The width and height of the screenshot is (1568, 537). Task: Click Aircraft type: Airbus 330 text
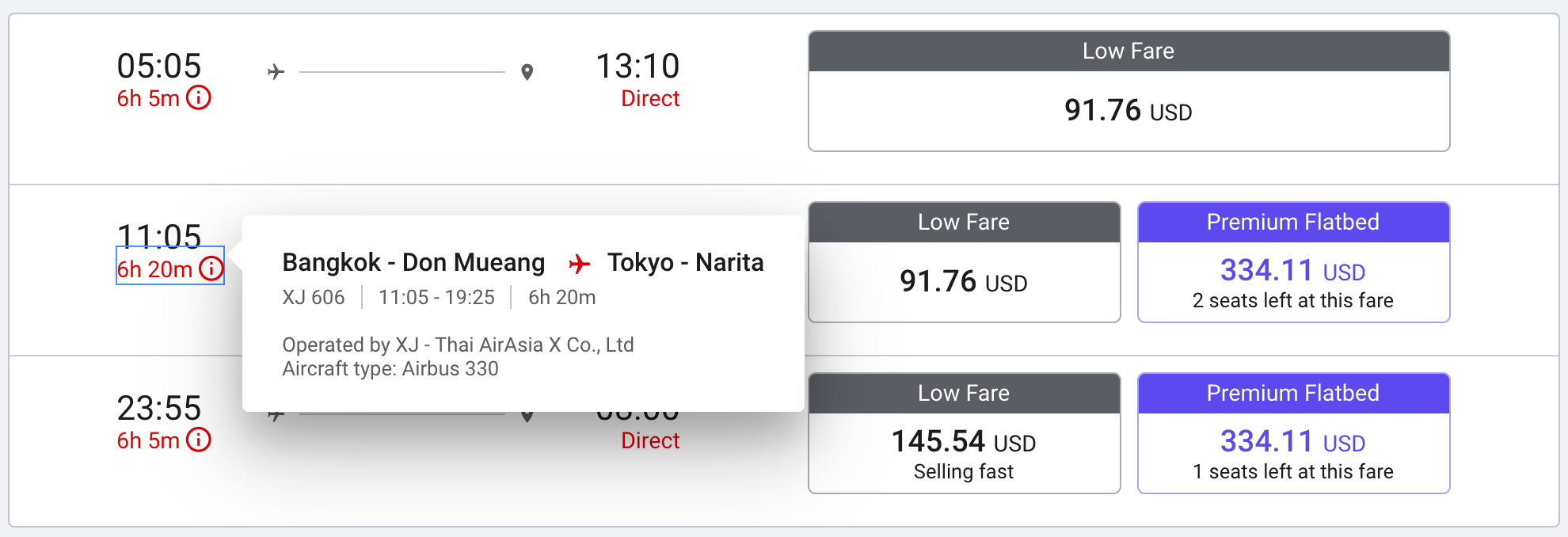(x=390, y=369)
